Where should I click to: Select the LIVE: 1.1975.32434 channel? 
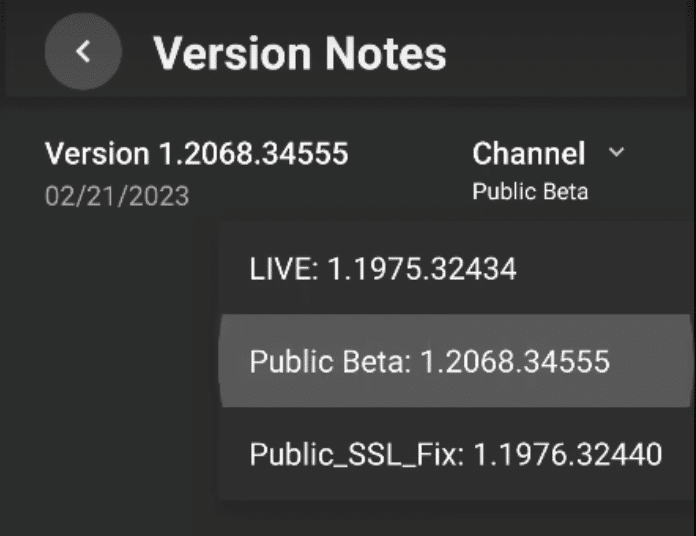[x=457, y=268]
